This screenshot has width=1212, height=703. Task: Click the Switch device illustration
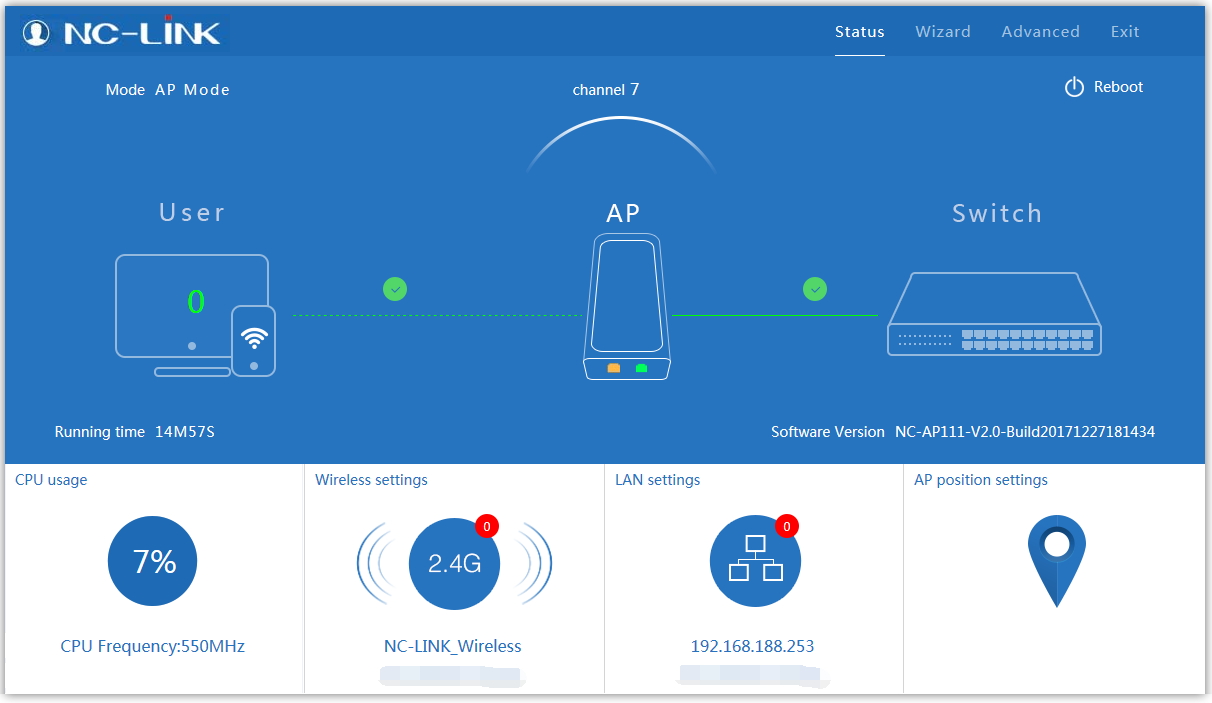(995, 314)
